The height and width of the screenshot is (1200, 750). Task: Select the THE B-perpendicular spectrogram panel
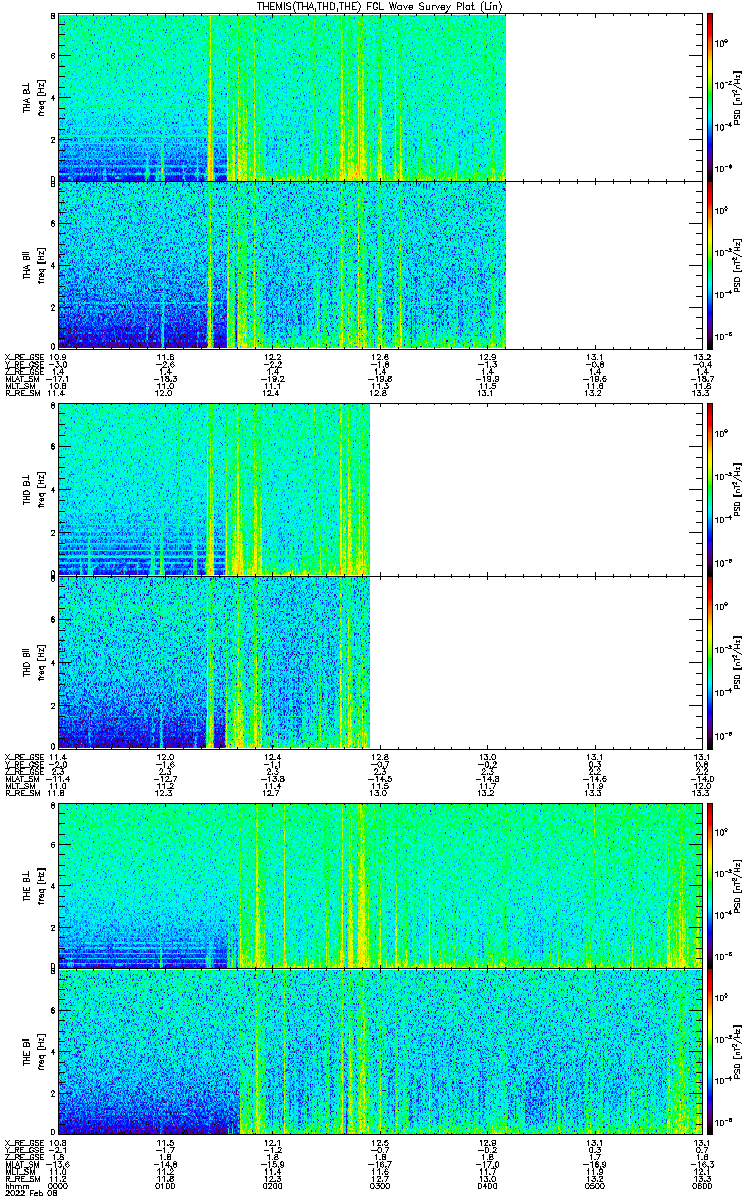[379, 885]
